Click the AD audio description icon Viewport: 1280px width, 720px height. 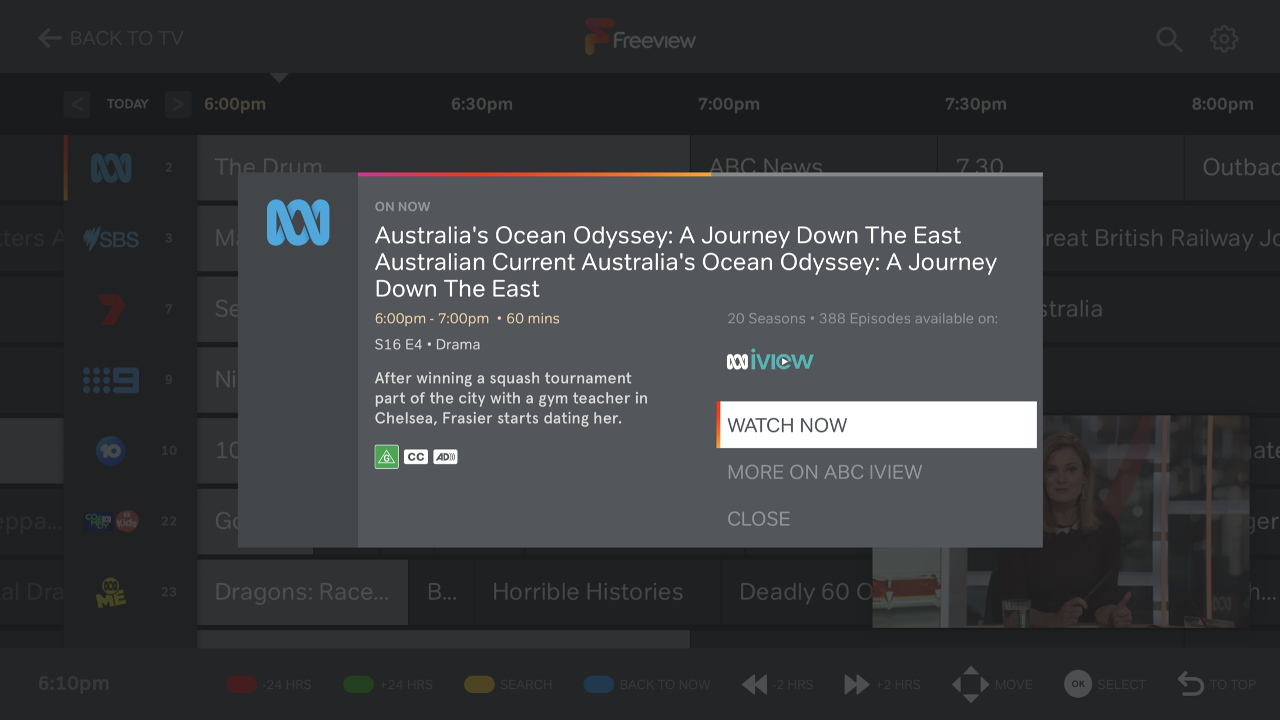pos(445,457)
